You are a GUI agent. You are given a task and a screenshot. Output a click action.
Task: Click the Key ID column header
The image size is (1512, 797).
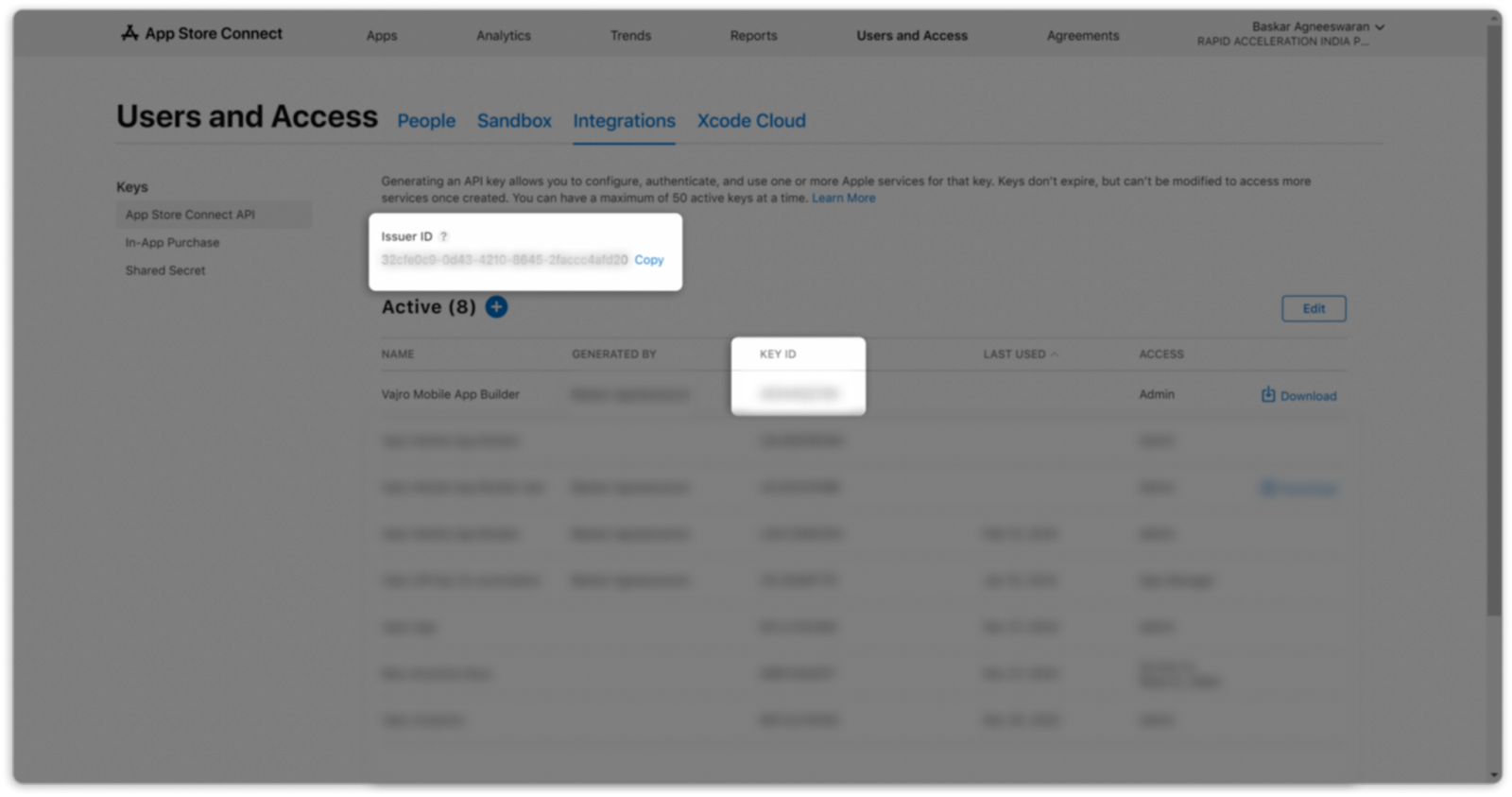click(778, 355)
